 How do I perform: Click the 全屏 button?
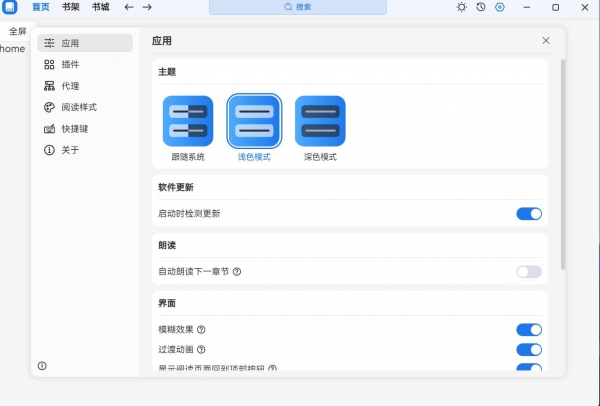coord(17,31)
